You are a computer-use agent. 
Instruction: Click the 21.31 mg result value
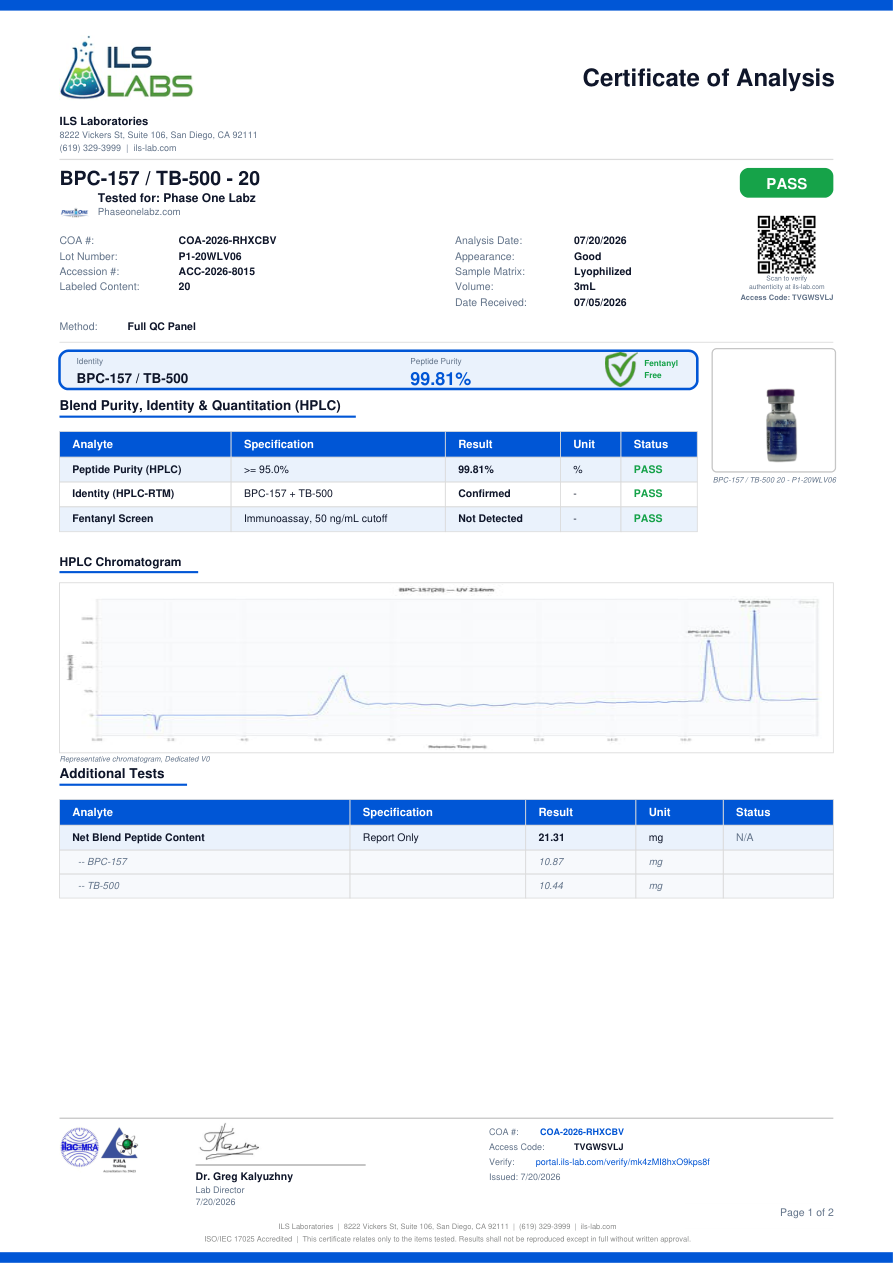[x=552, y=838]
